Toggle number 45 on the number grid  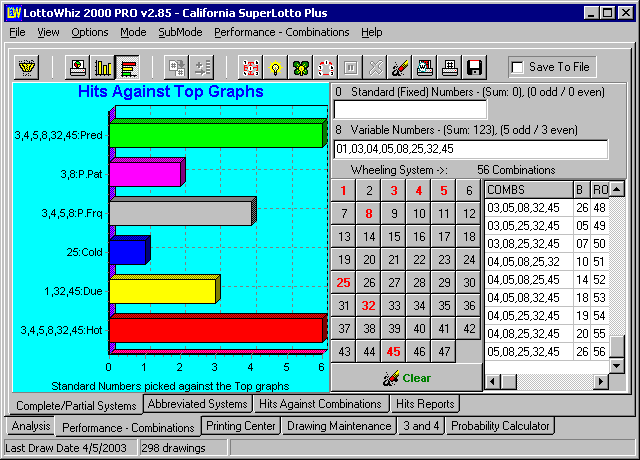click(x=393, y=351)
